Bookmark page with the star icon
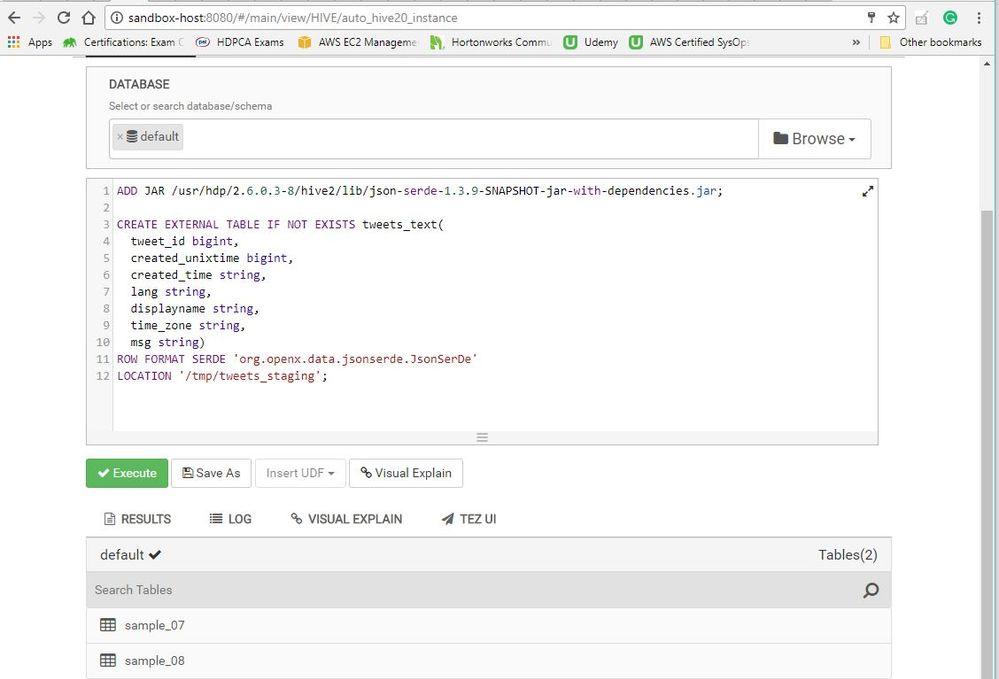The width and height of the screenshot is (999, 679). [x=893, y=17]
